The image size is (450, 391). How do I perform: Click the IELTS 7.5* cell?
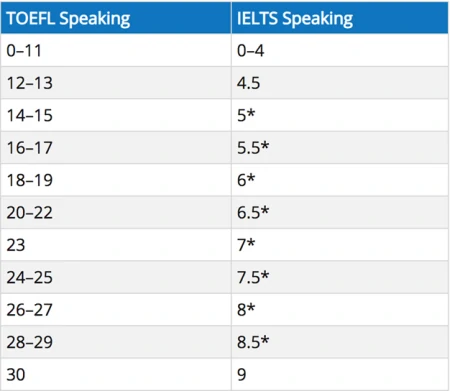click(x=340, y=277)
